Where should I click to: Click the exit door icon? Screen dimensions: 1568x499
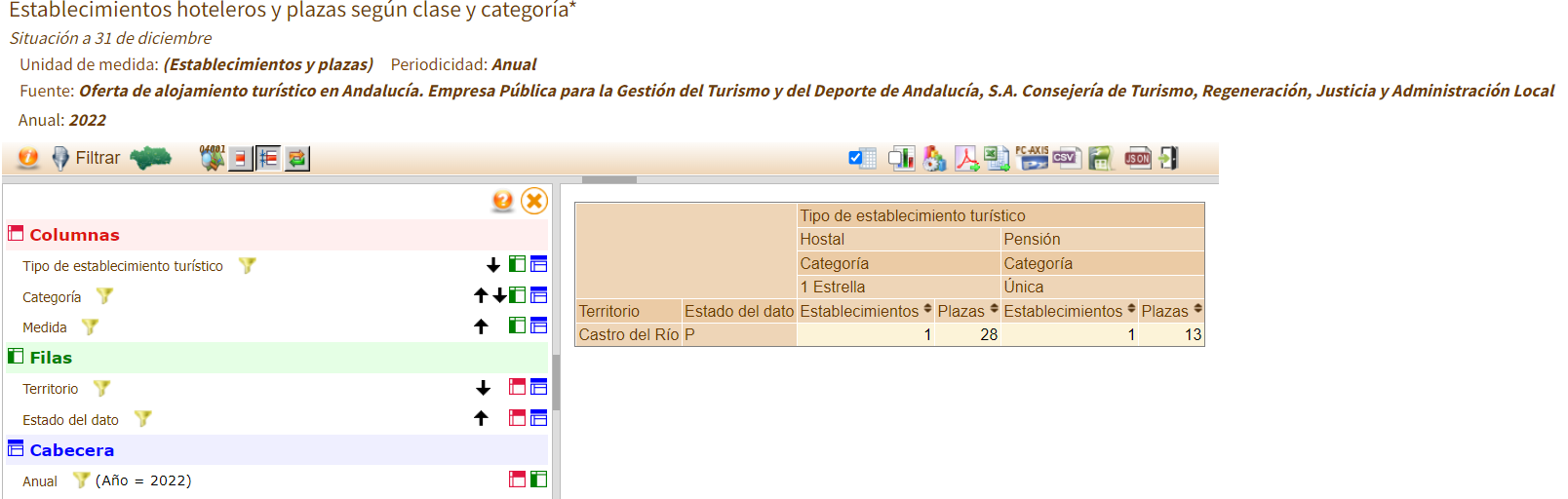coord(1169,158)
